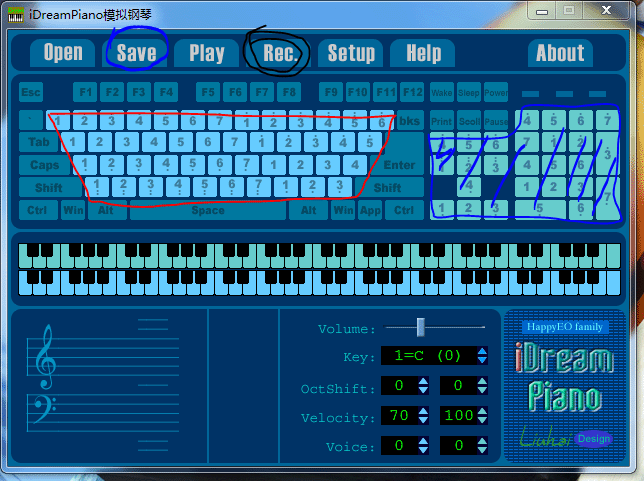Click the Caps virtual key
This screenshot has height=481, width=644.
(x=45, y=165)
